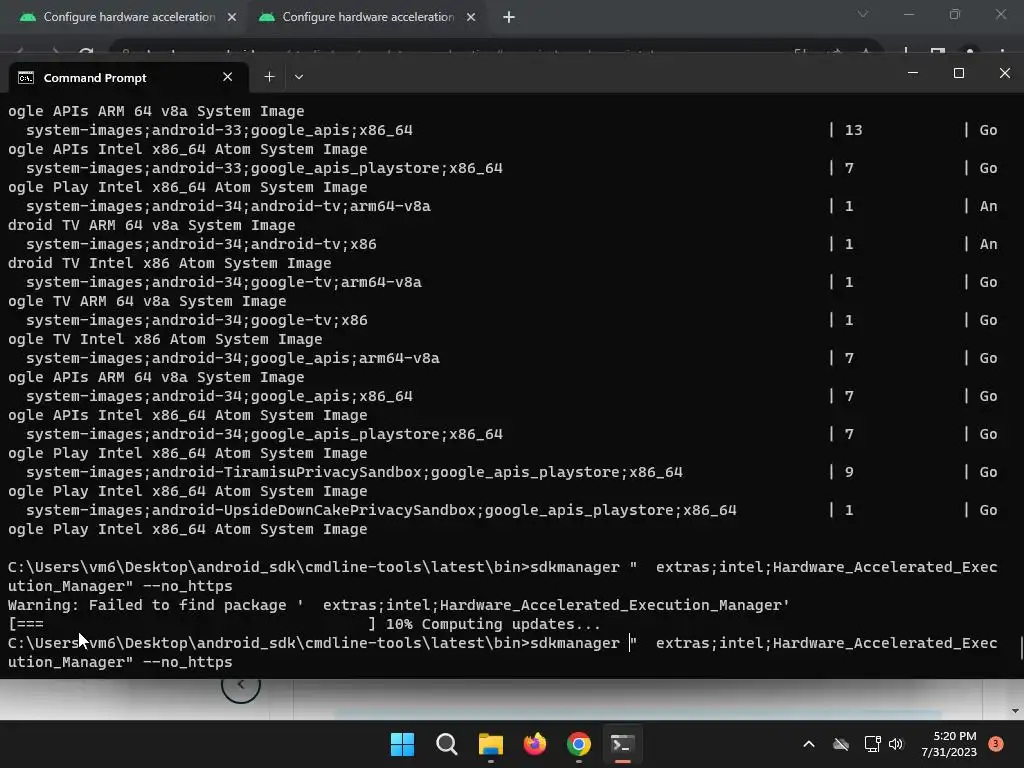Click text 'ogle TV ARM 64 v8a System Image'
This screenshot has height=768, width=1024.
(147, 301)
